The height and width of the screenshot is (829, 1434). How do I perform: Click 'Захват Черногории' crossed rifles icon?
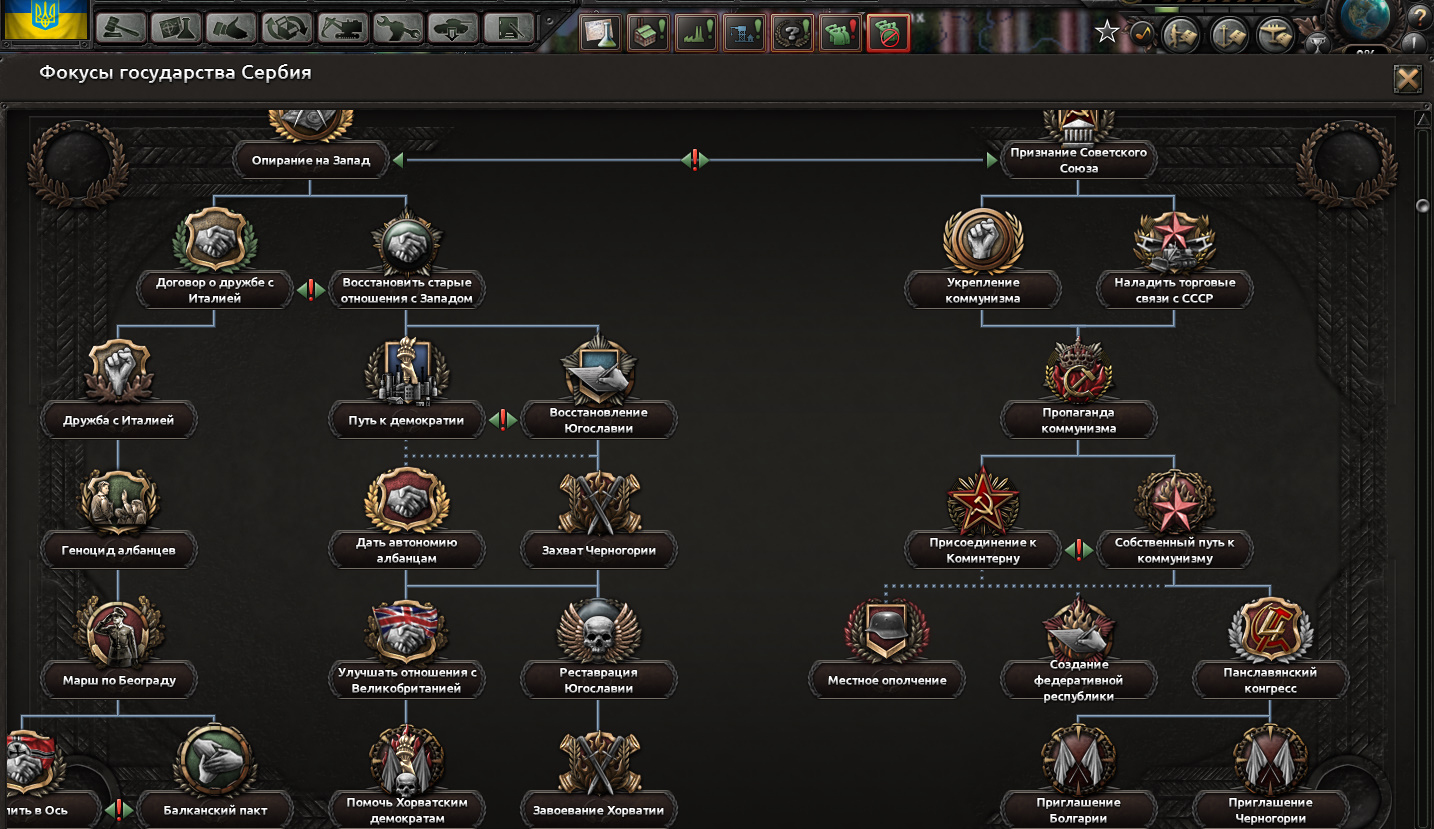(x=599, y=501)
